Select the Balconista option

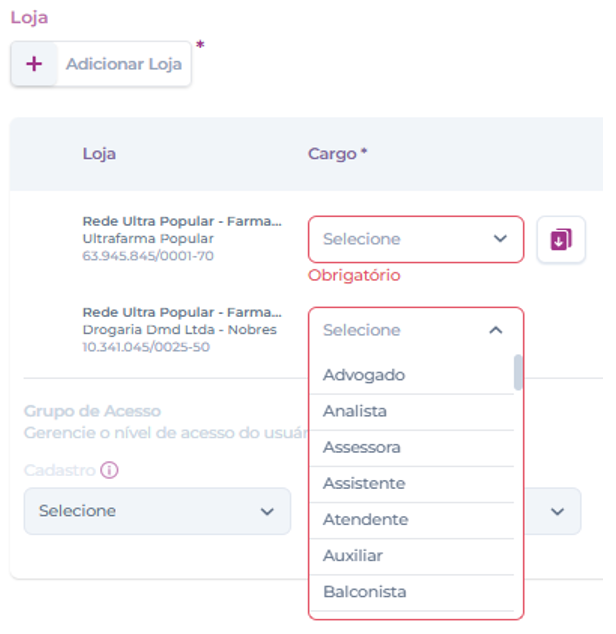click(x=365, y=591)
